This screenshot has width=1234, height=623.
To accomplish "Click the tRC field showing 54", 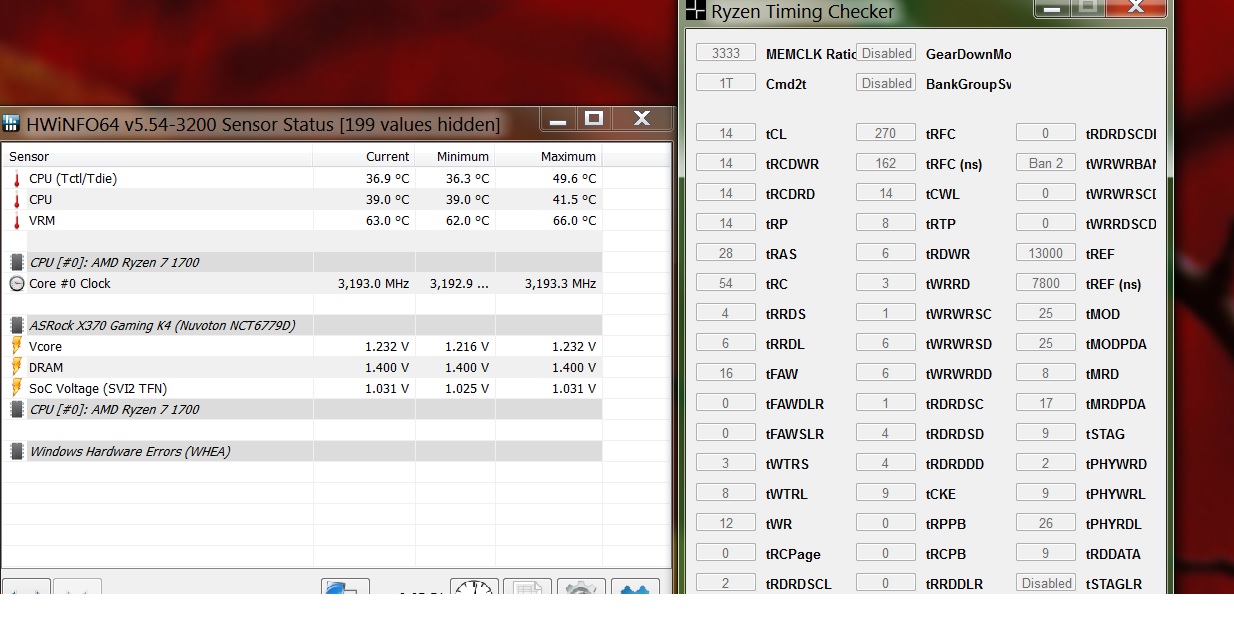I will pos(726,283).
